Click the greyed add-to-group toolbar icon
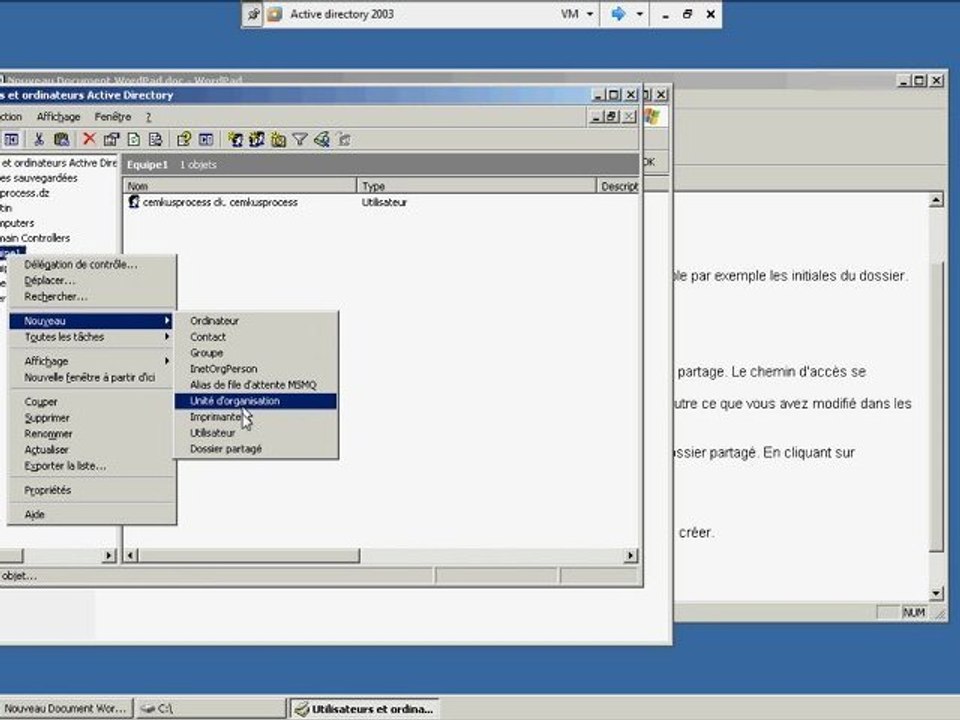 (x=344, y=140)
